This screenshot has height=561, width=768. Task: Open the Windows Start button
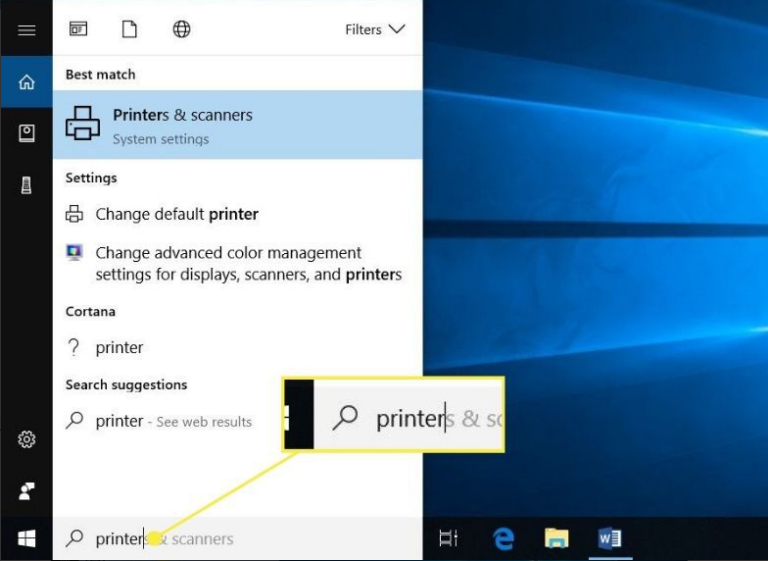pyautogui.click(x=27, y=539)
